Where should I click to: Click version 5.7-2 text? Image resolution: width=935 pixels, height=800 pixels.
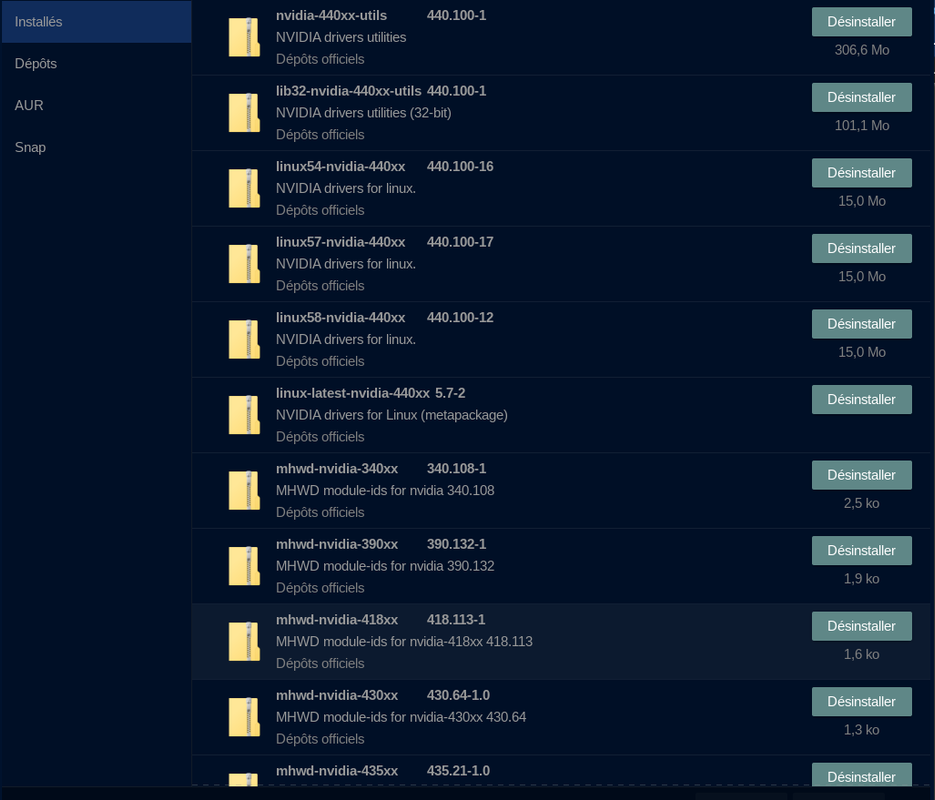(450, 393)
